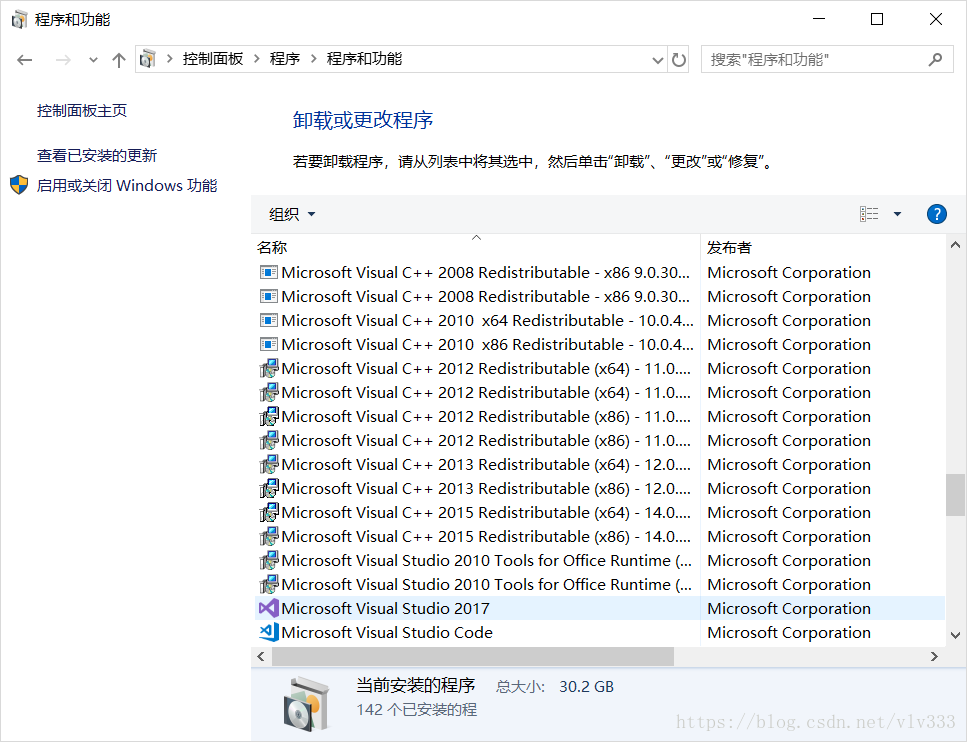
Task: Select second Visual C++ 2008 x86 entry icon
Action: (268, 297)
